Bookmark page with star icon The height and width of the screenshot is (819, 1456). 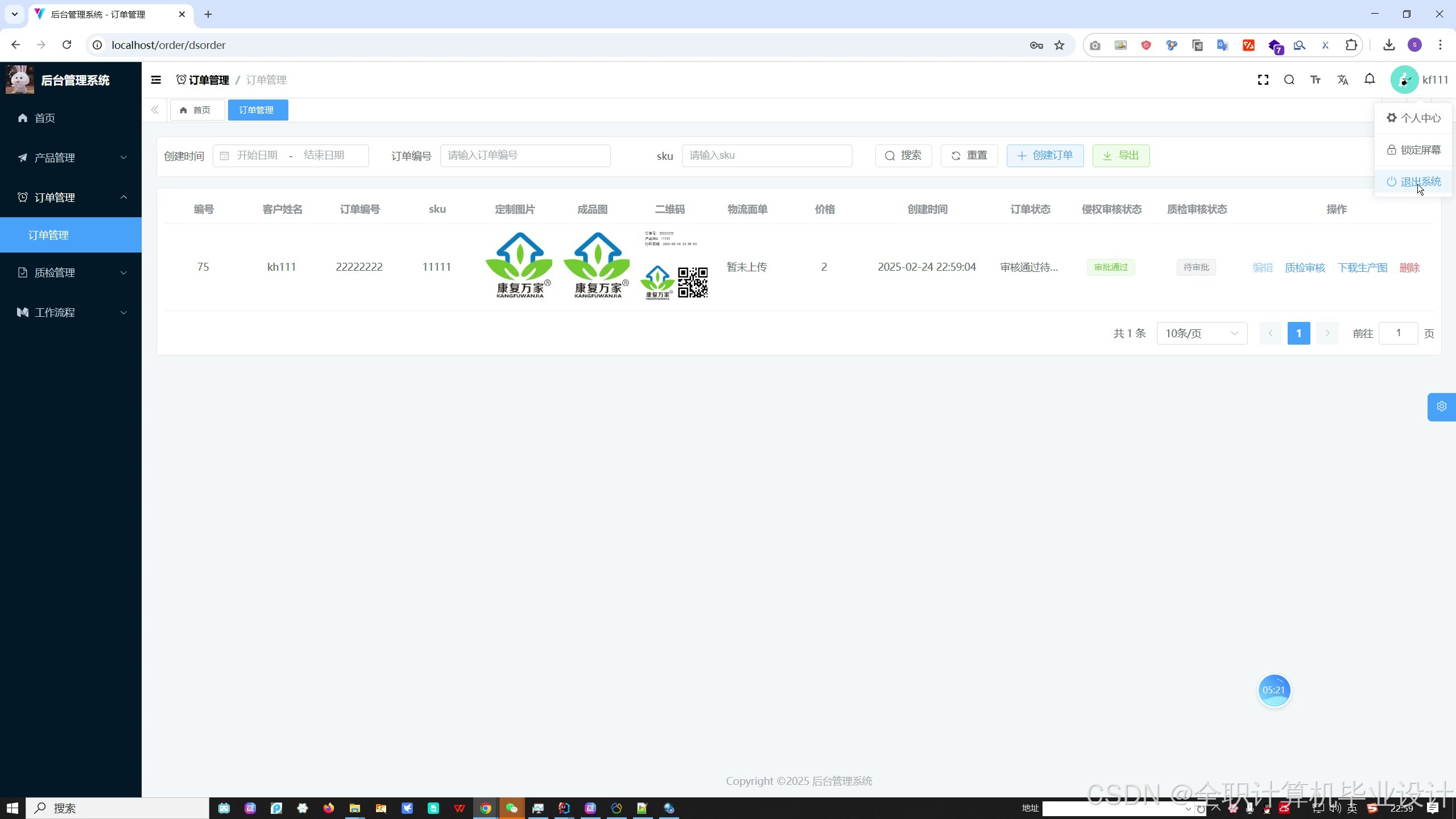(1059, 45)
